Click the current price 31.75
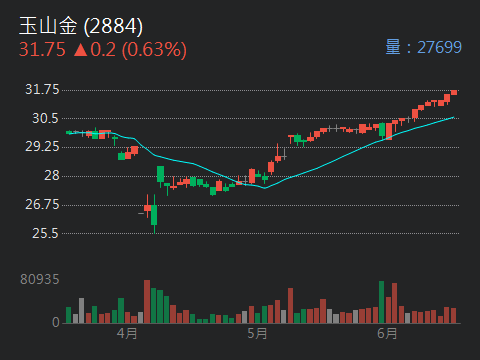The width and height of the screenshot is (480, 360). [42, 50]
